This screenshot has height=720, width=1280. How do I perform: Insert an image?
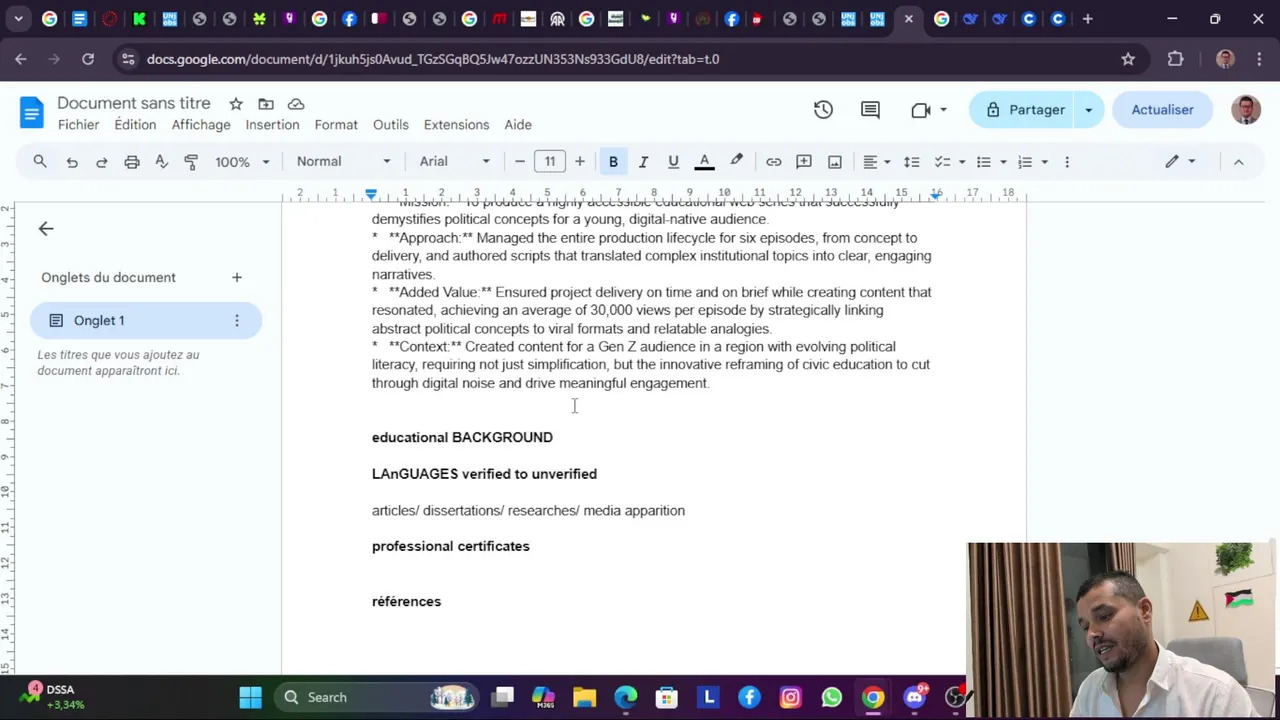pos(834,162)
